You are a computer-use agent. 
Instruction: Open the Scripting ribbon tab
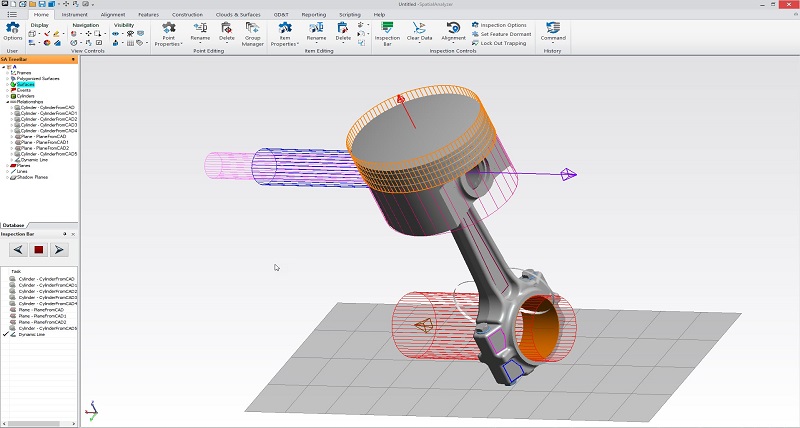tap(349, 15)
